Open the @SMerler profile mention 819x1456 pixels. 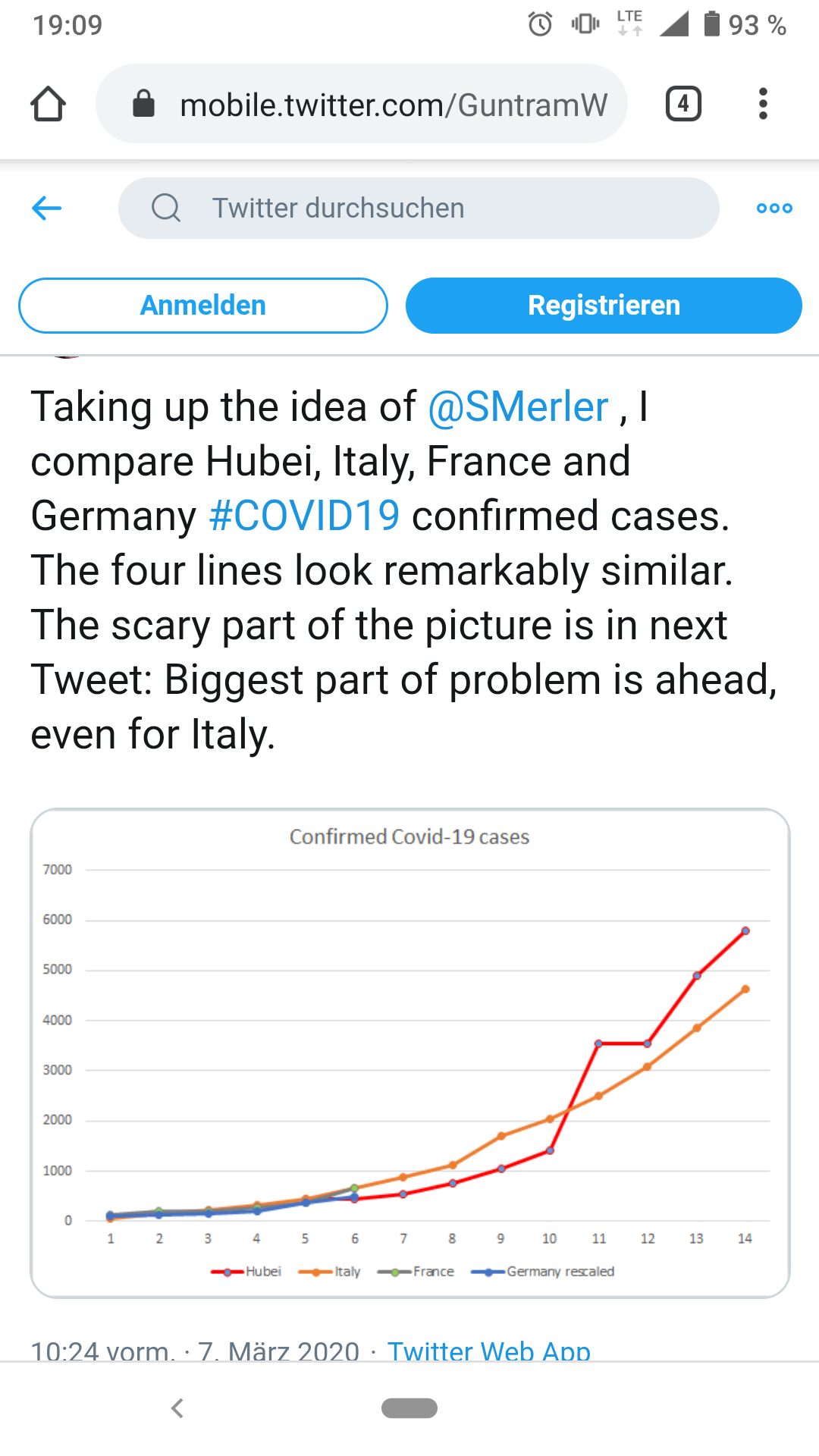click(x=518, y=407)
